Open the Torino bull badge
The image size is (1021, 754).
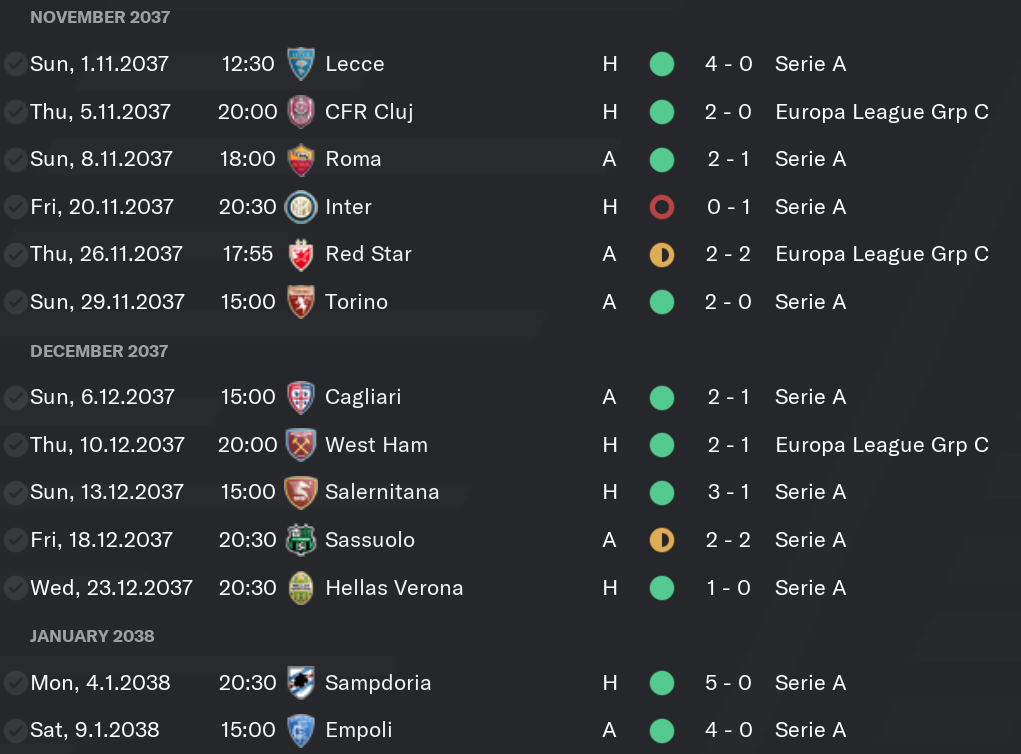[301, 302]
